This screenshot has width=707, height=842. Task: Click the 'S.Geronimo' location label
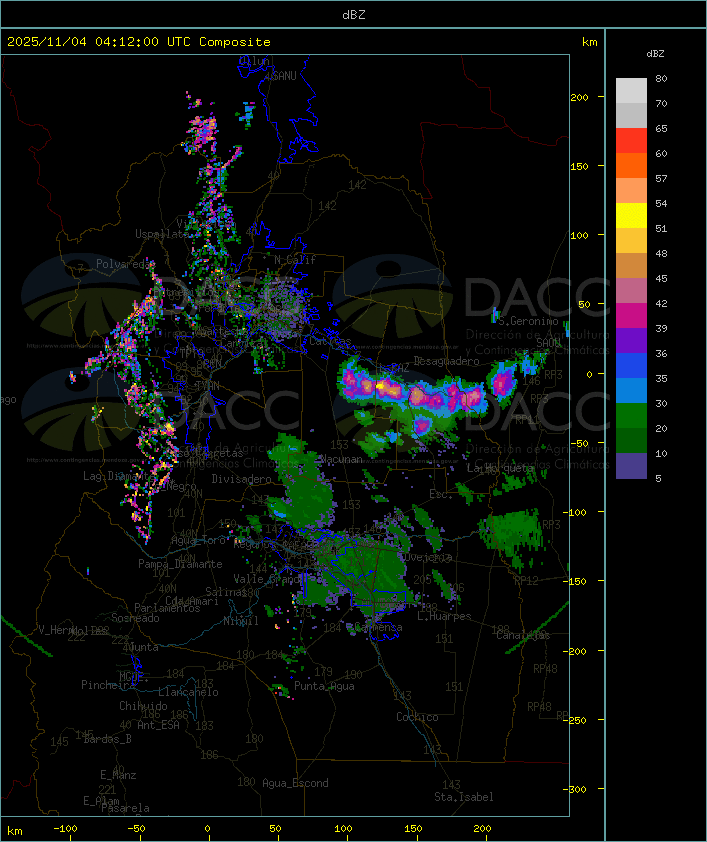[x=528, y=321]
